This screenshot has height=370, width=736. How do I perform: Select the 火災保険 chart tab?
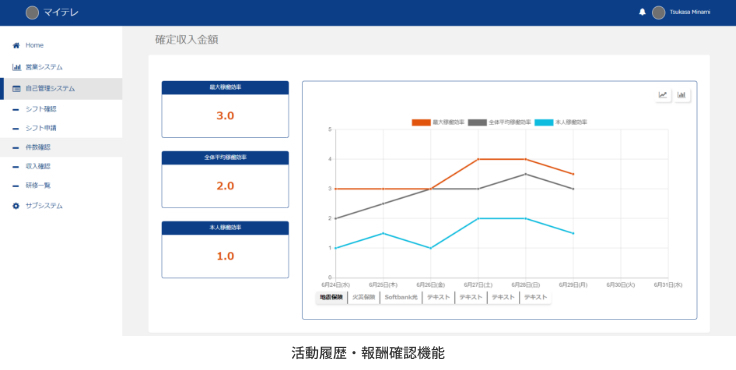(364, 298)
